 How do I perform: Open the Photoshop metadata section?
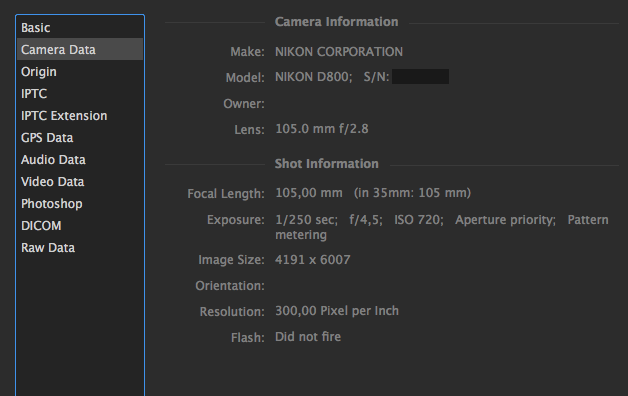point(80,204)
